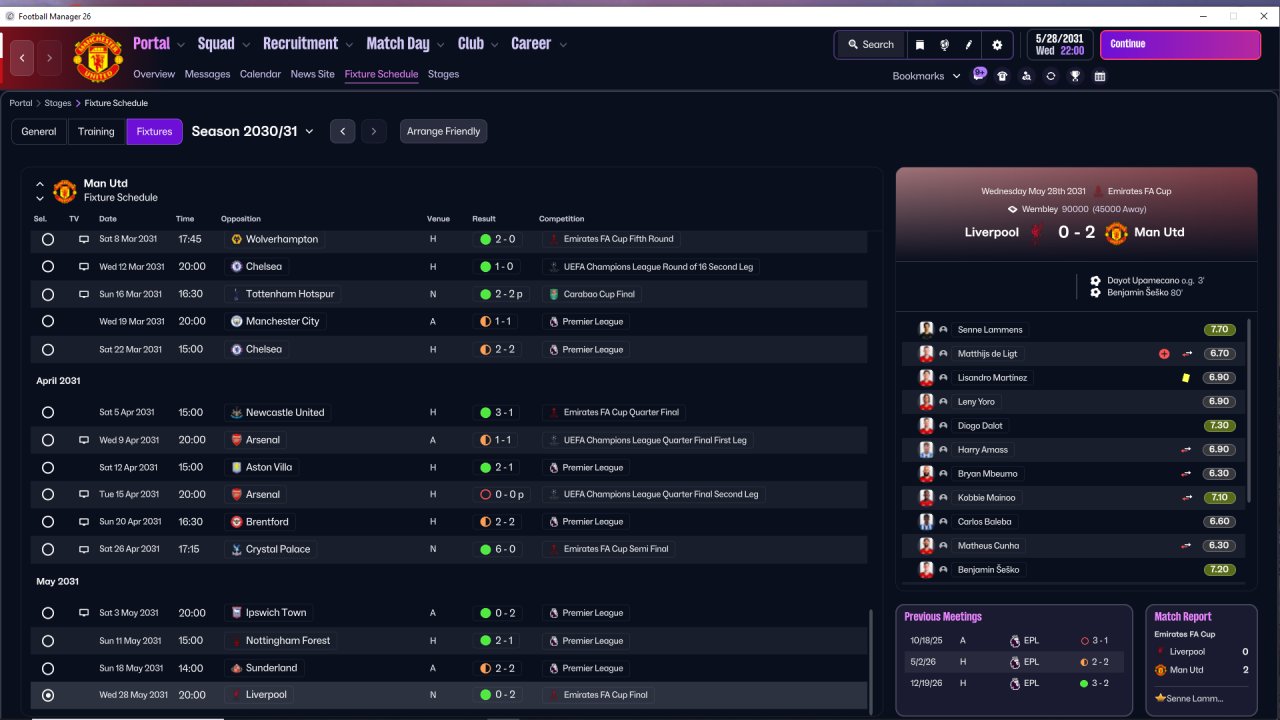This screenshot has width=1280, height=720.
Task: Open the 9+ notifications chat icon
Action: 979,75
